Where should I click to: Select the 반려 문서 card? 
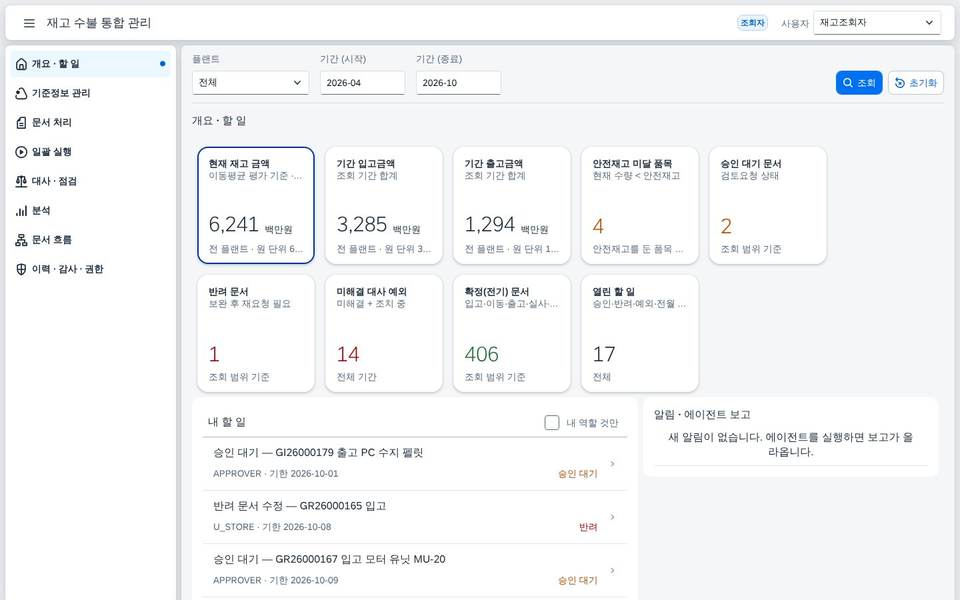pyautogui.click(x=256, y=333)
